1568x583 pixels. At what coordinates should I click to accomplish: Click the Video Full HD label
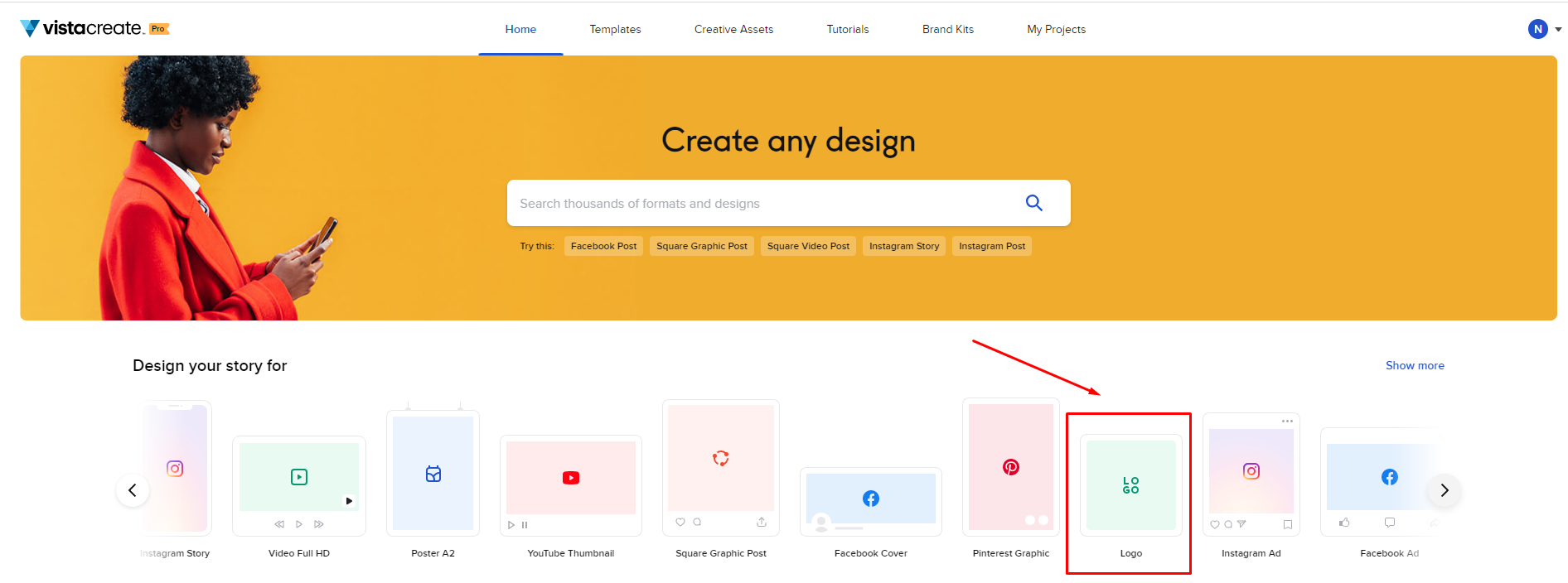tap(299, 553)
